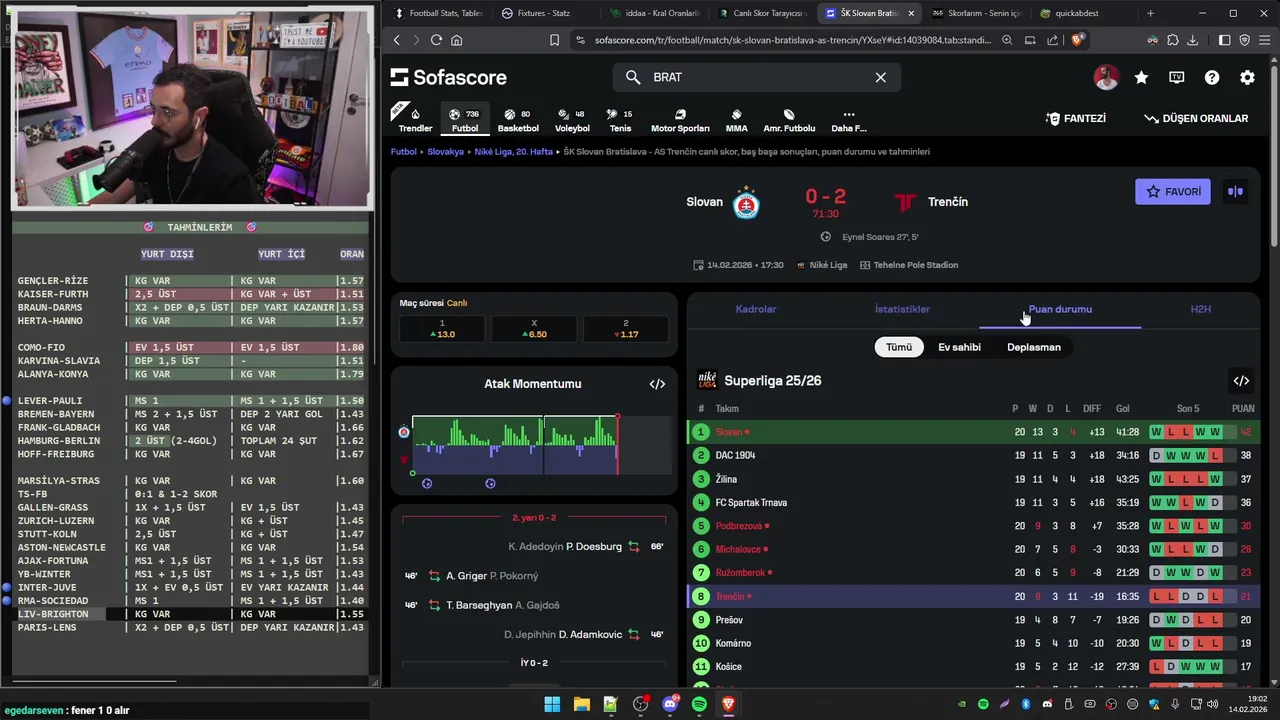Open the Trenčín team crest
The height and width of the screenshot is (720, 1280).
(x=905, y=203)
